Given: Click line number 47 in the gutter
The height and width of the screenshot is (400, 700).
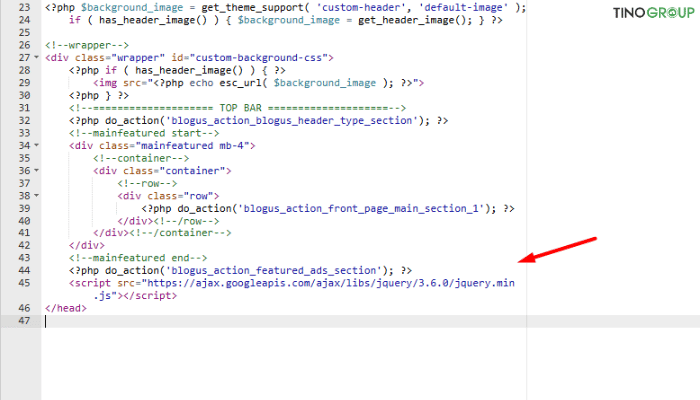Looking at the screenshot, I should click(24, 321).
